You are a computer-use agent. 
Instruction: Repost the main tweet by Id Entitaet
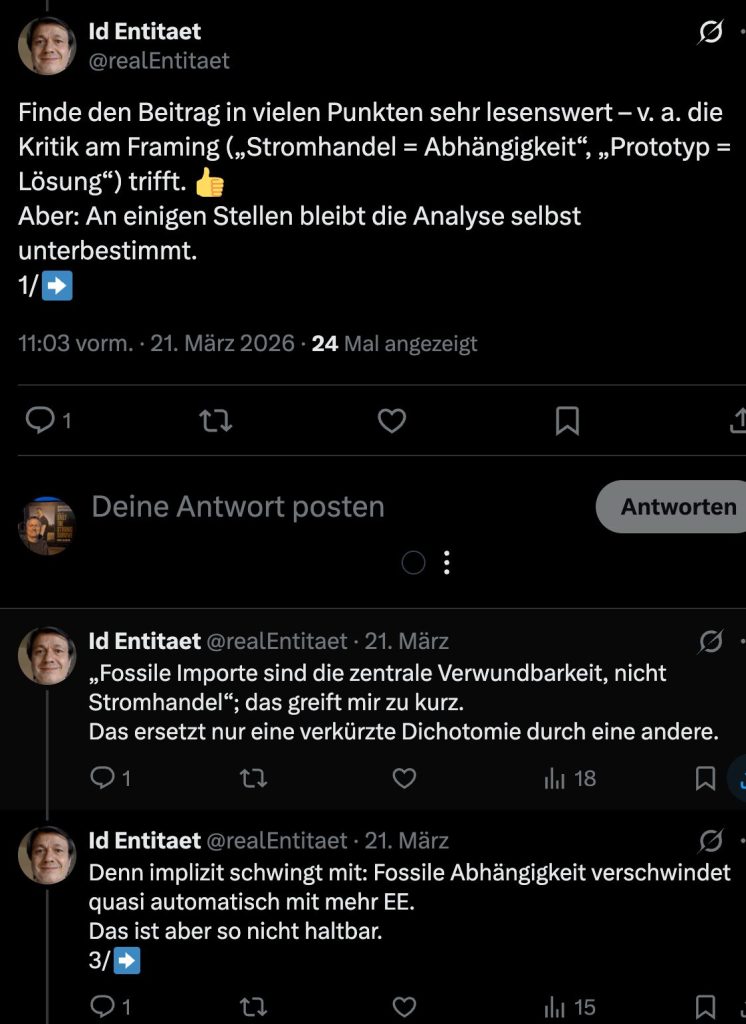click(x=216, y=421)
